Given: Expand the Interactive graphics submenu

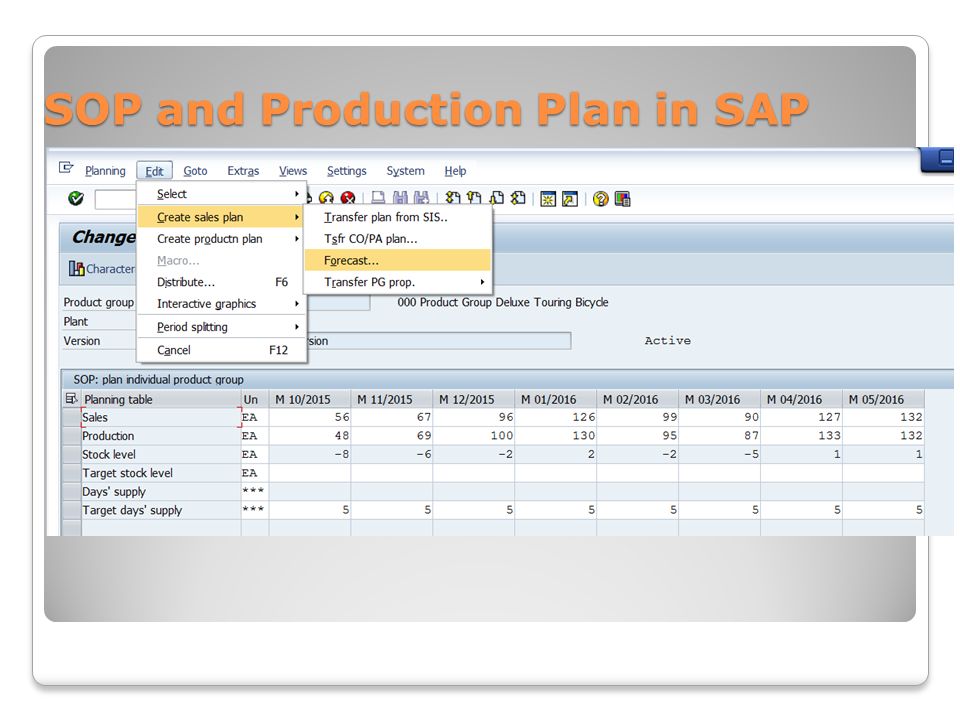Looking at the screenshot, I should pyautogui.click(x=221, y=304).
